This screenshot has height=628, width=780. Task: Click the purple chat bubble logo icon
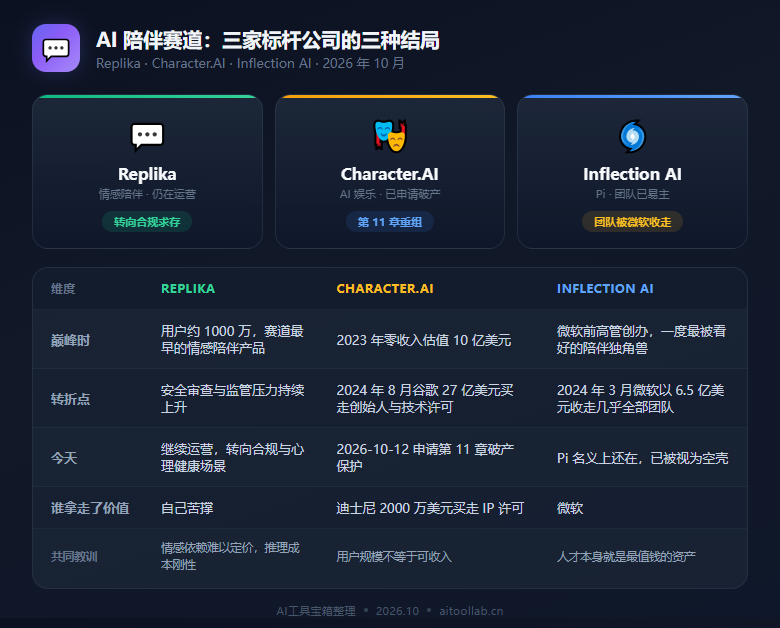click(x=56, y=48)
